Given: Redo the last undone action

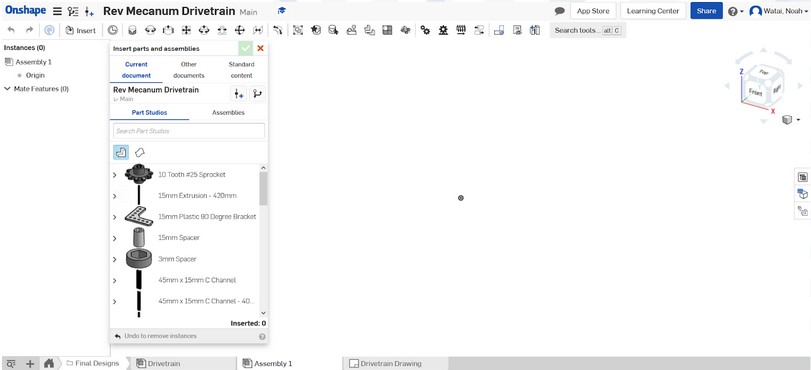Looking at the screenshot, I should [29, 31].
